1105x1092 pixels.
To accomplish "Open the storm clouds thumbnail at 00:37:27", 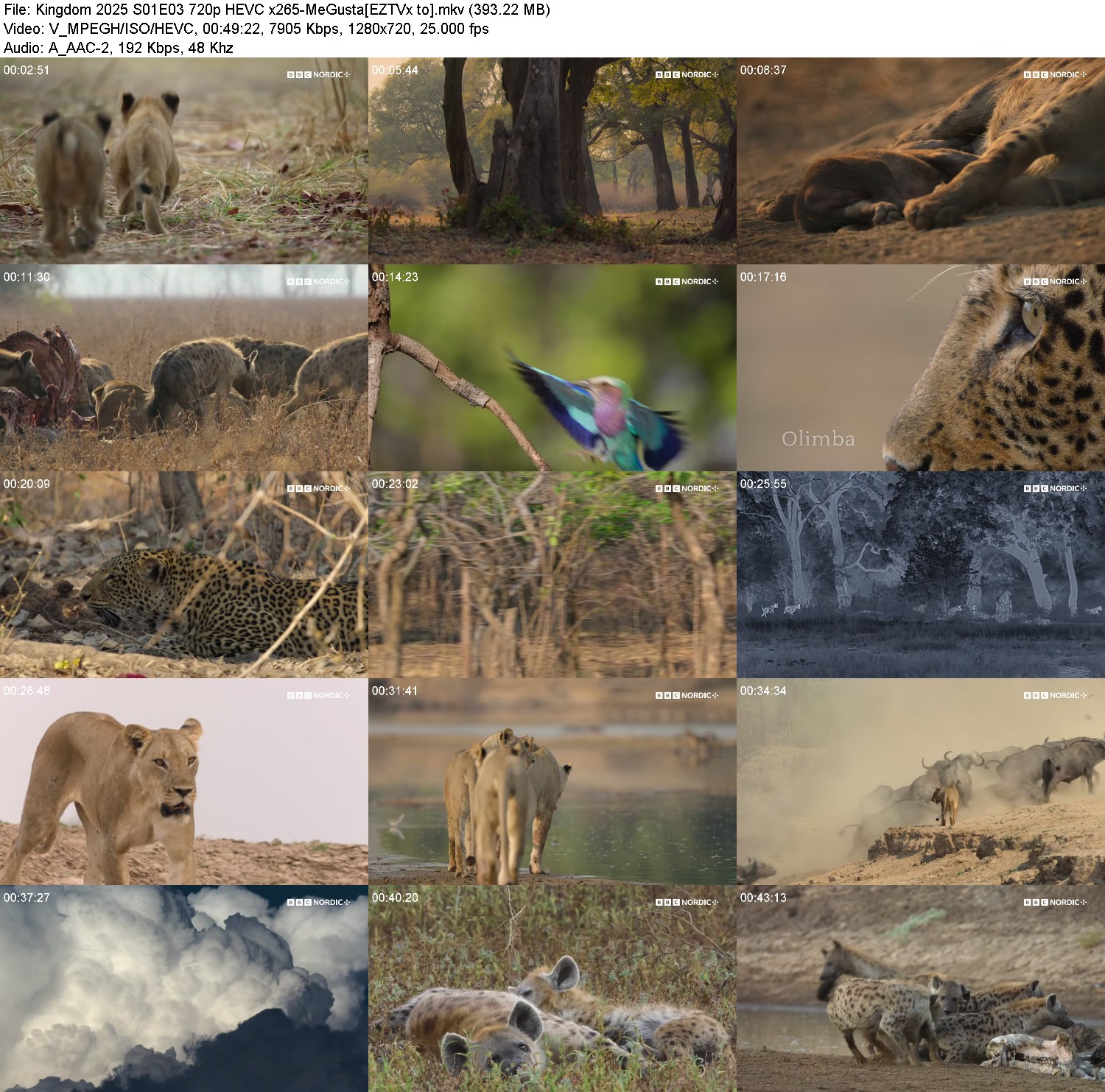I will point(183,988).
